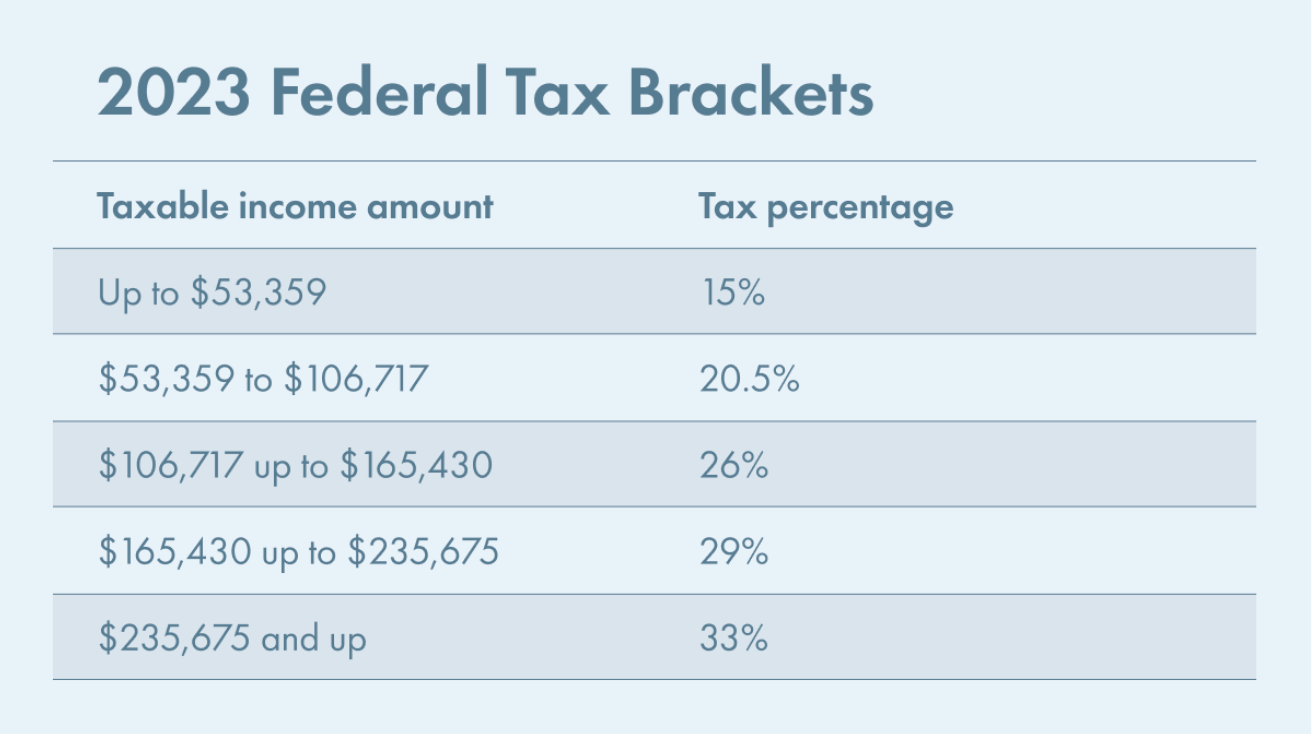The width and height of the screenshot is (1312, 734).
Task: Click the "$165,430 up to $235,675" range
Action: (x=298, y=552)
